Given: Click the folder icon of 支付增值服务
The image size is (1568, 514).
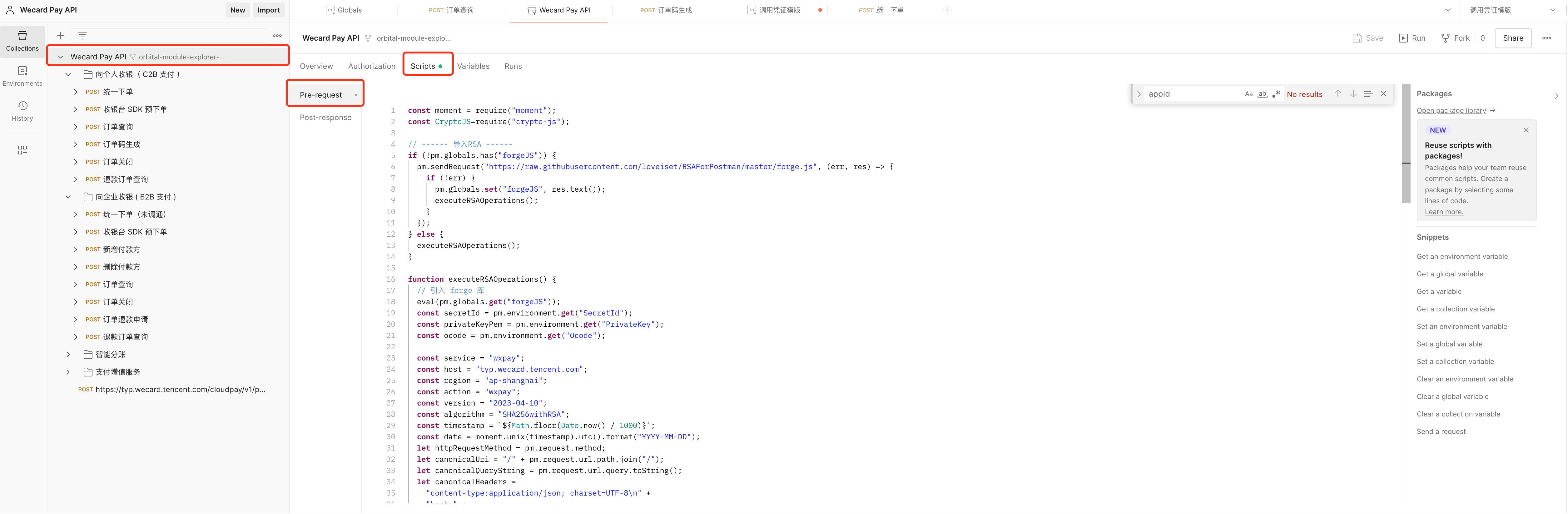Looking at the screenshot, I should coord(88,371).
